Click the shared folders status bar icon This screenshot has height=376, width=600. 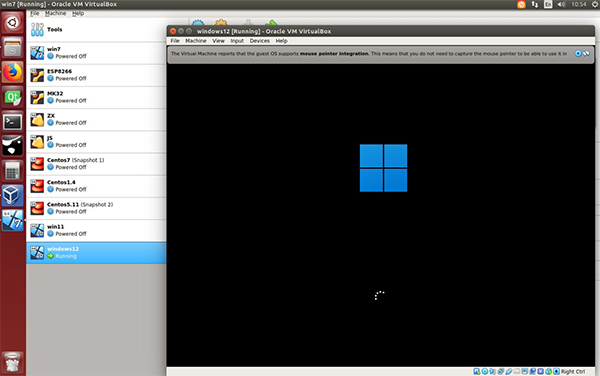[x=517, y=371]
